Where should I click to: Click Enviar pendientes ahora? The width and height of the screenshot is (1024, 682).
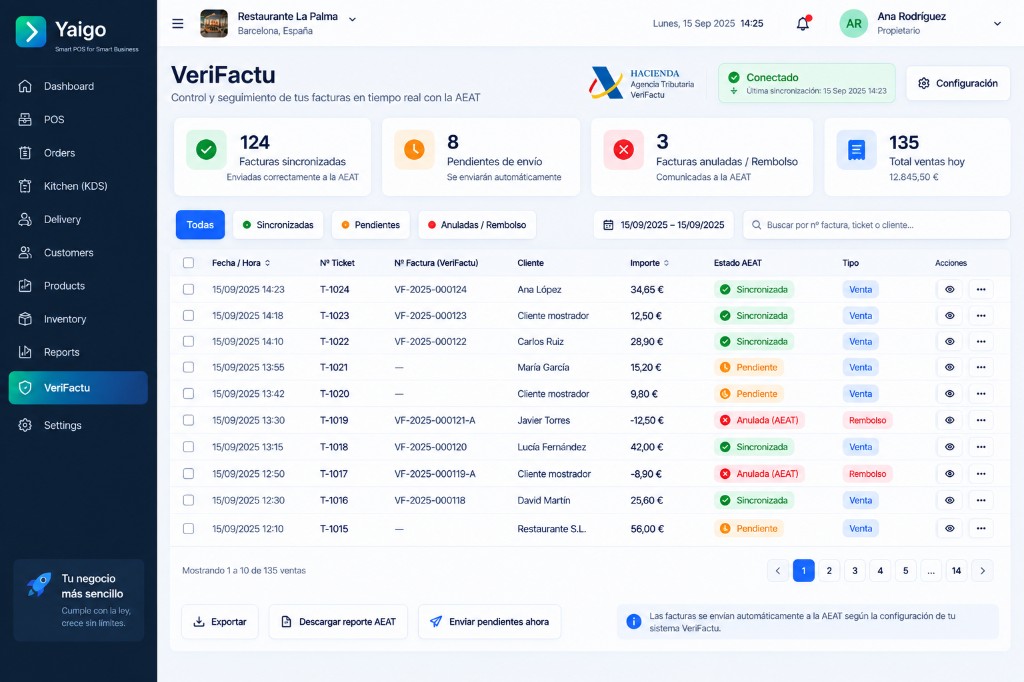click(x=490, y=621)
